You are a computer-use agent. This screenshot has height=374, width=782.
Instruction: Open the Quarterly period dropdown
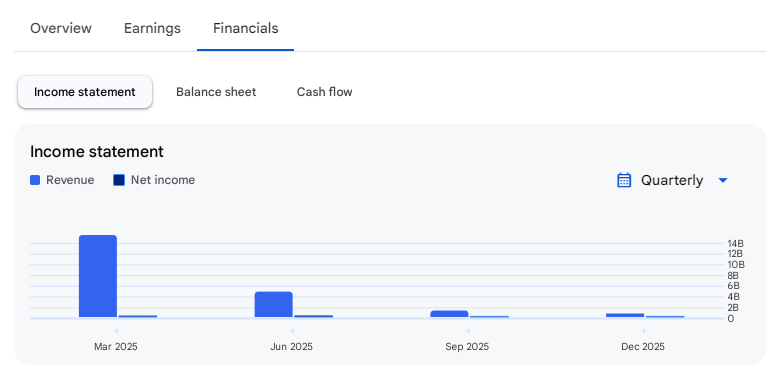tap(672, 180)
